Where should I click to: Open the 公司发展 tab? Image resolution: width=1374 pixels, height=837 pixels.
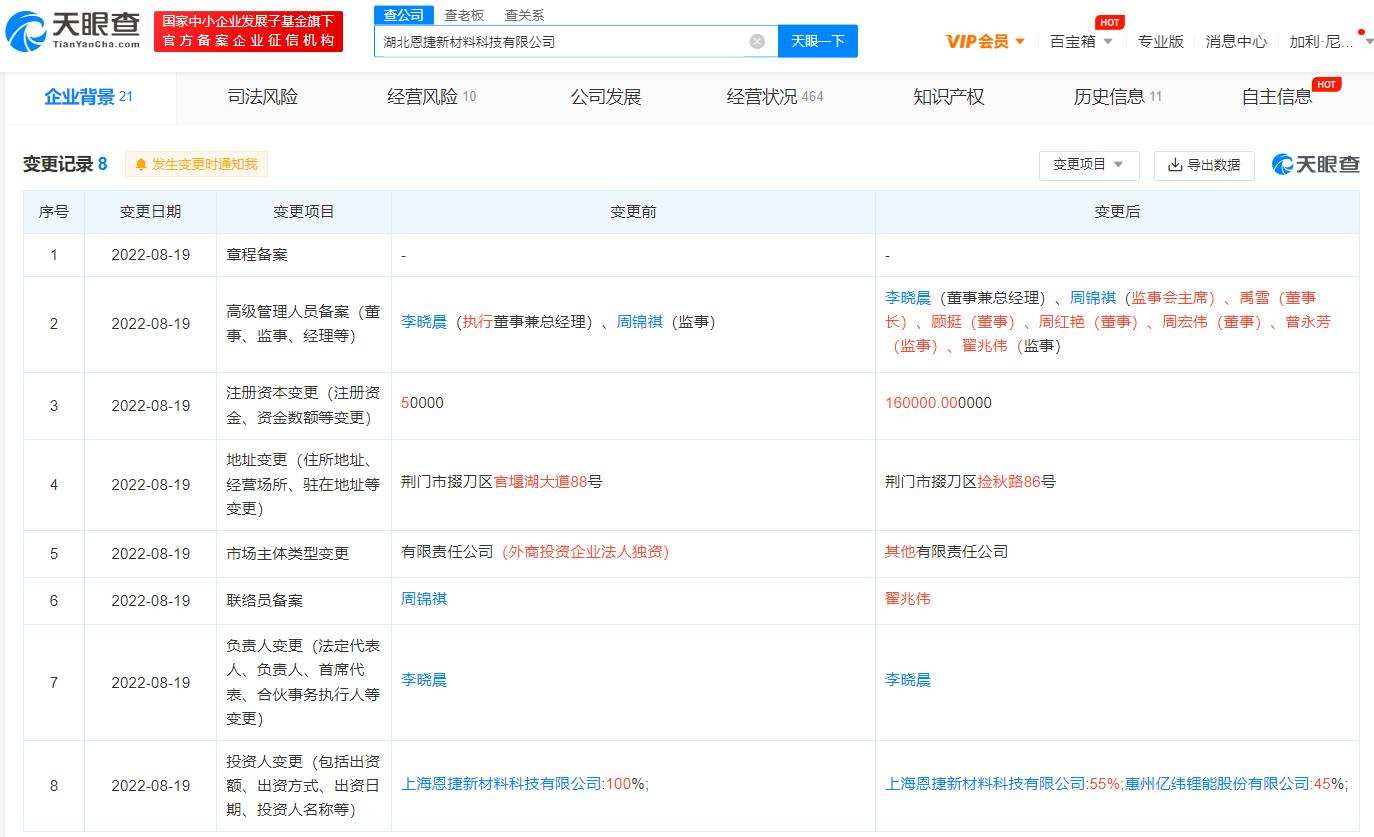click(x=606, y=97)
